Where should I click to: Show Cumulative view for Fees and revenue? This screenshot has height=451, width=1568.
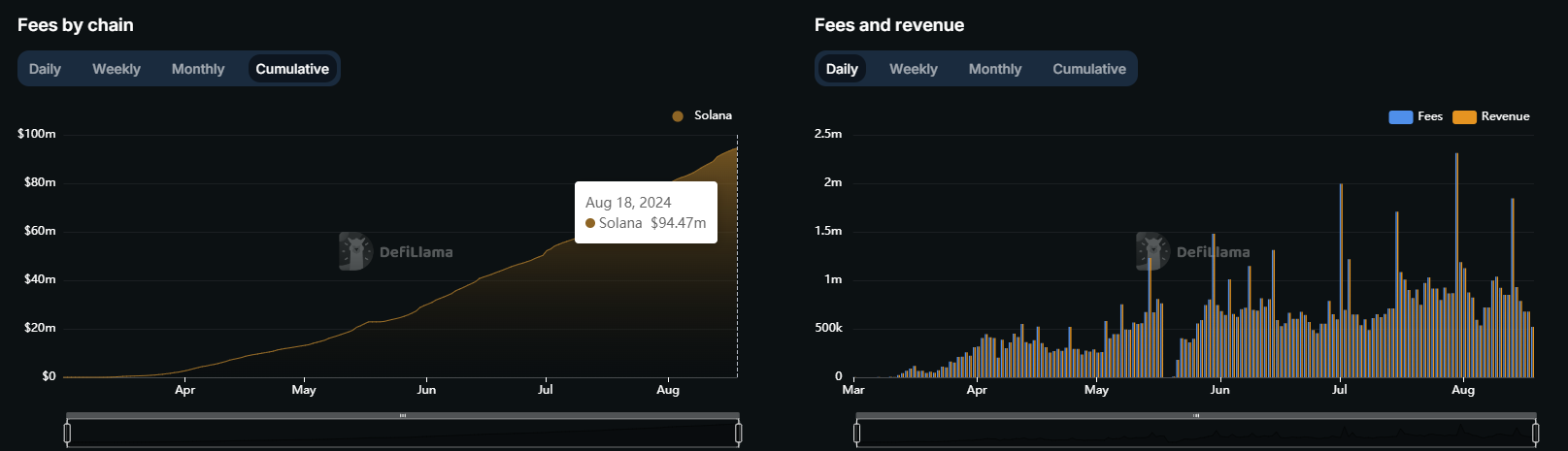click(1089, 69)
